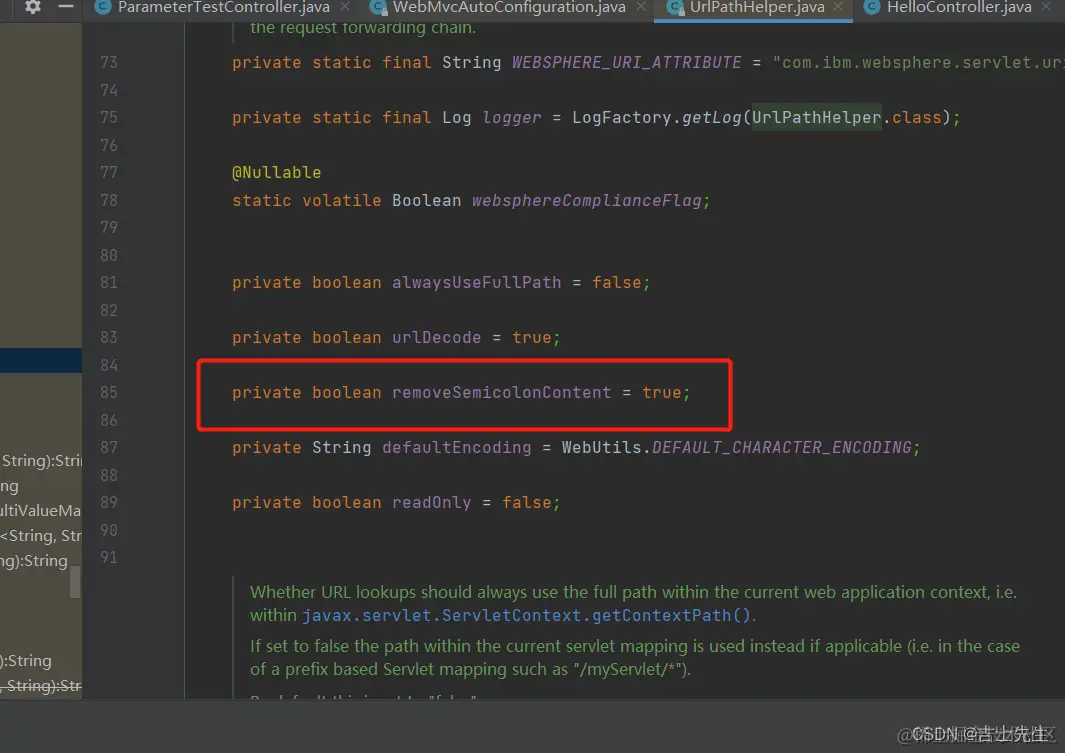Image resolution: width=1065 pixels, height=753 pixels.
Task: Click the UrlPathHelper.java file icon
Action: tap(675, 7)
